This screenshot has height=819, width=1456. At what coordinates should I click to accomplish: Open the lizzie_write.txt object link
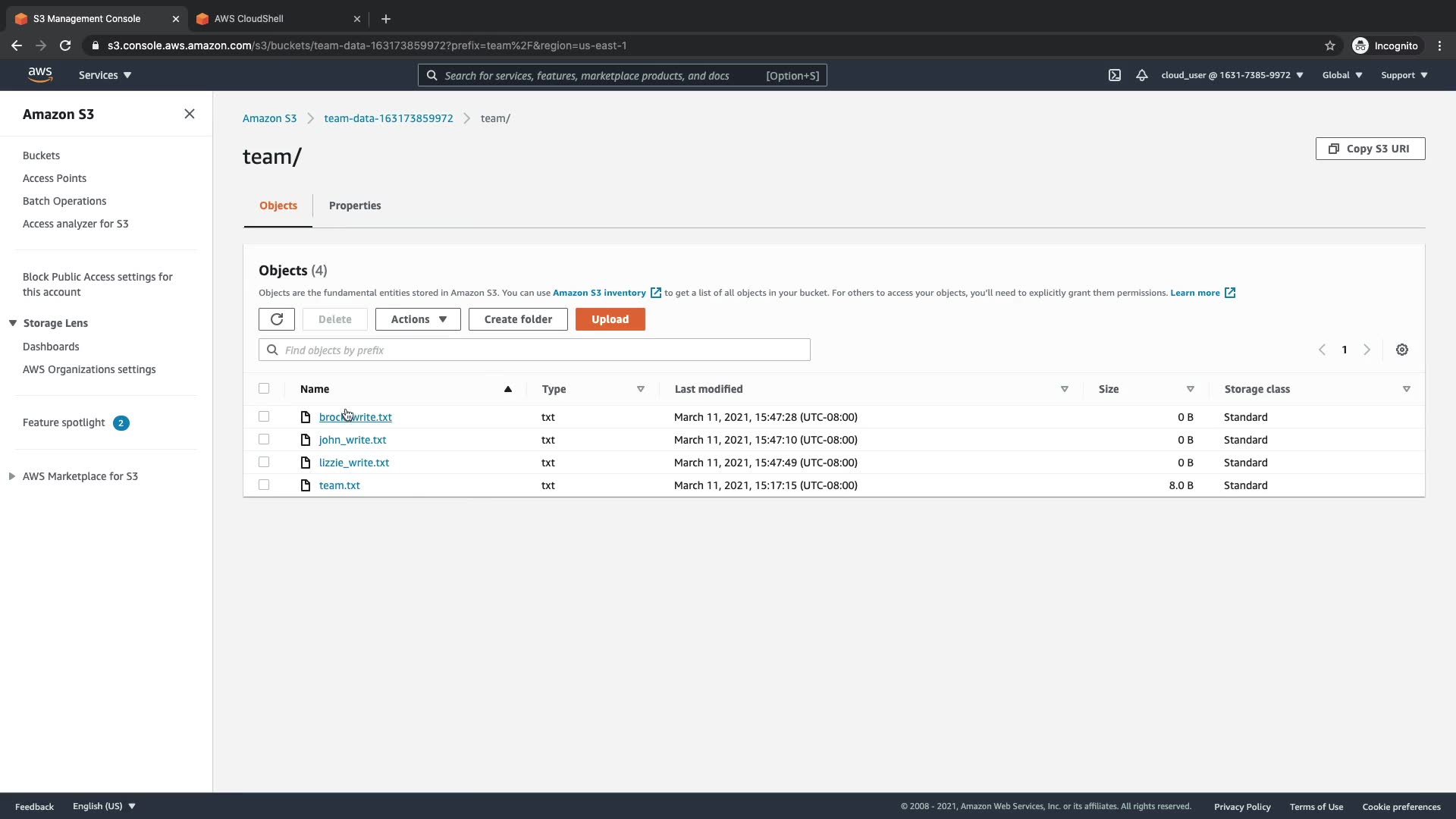pos(353,463)
